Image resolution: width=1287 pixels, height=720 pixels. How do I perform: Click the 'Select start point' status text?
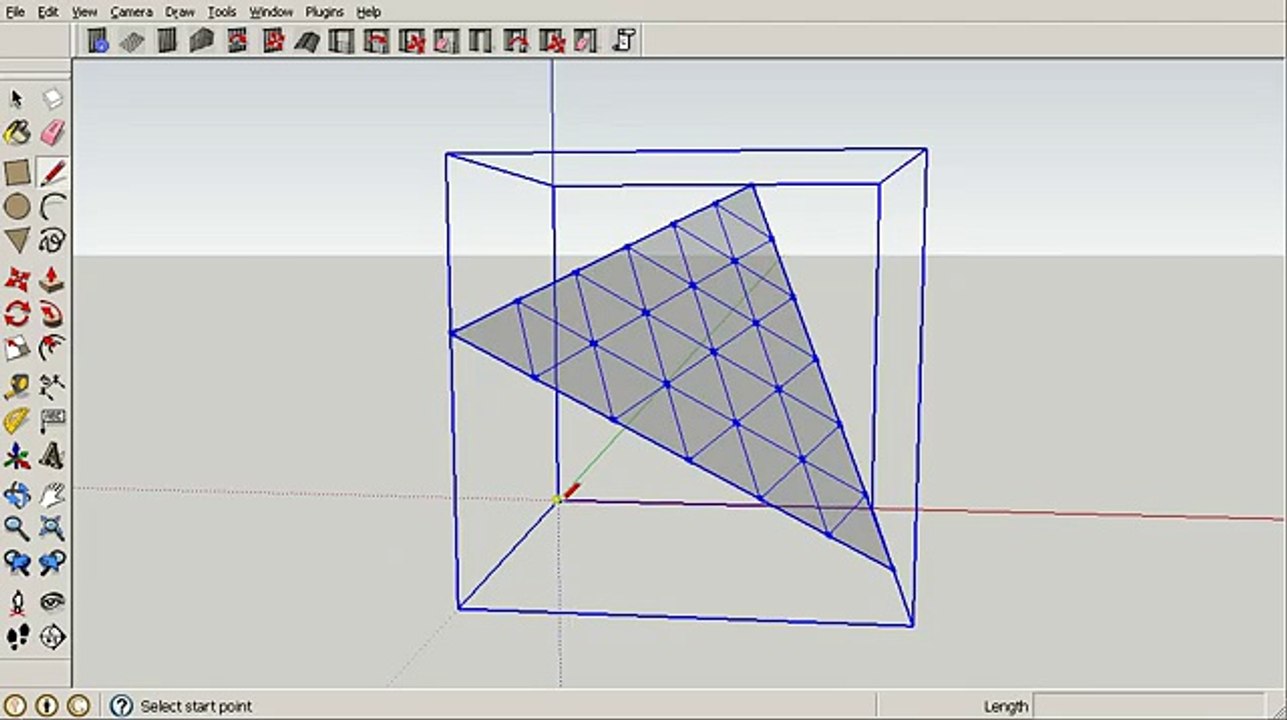tap(196, 706)
